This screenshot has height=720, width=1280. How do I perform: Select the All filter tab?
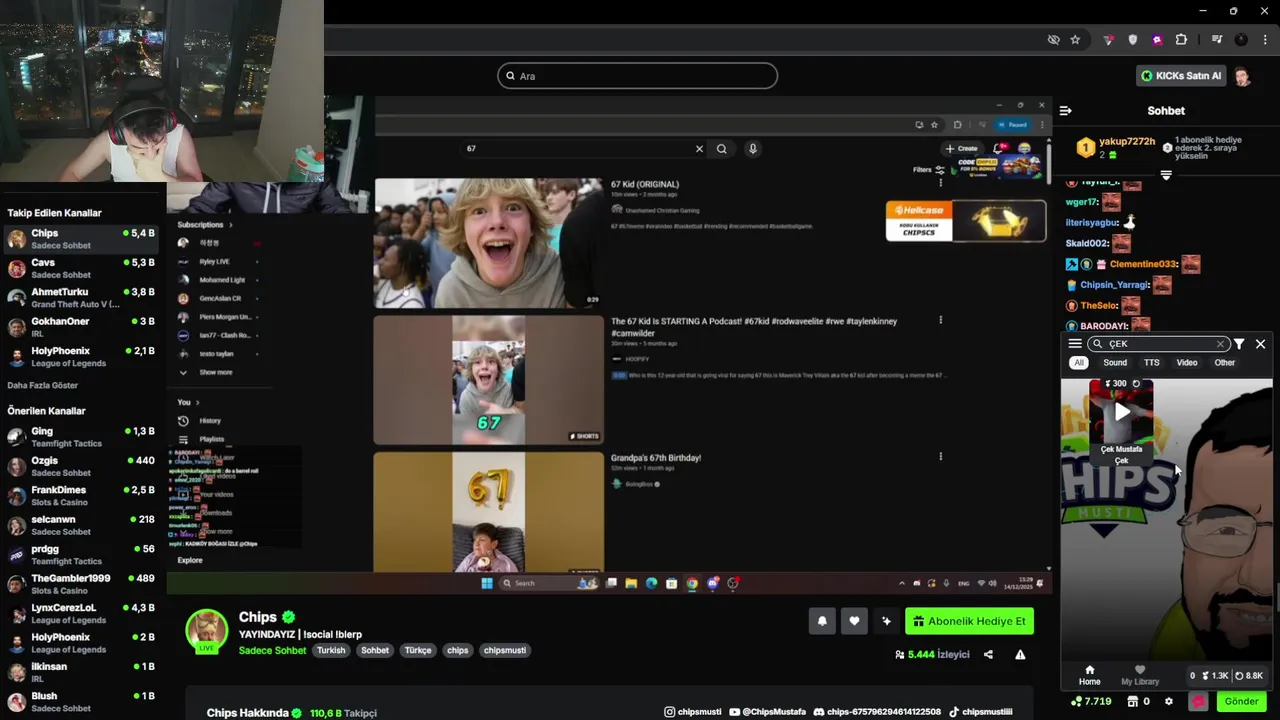pos(1079,363)
